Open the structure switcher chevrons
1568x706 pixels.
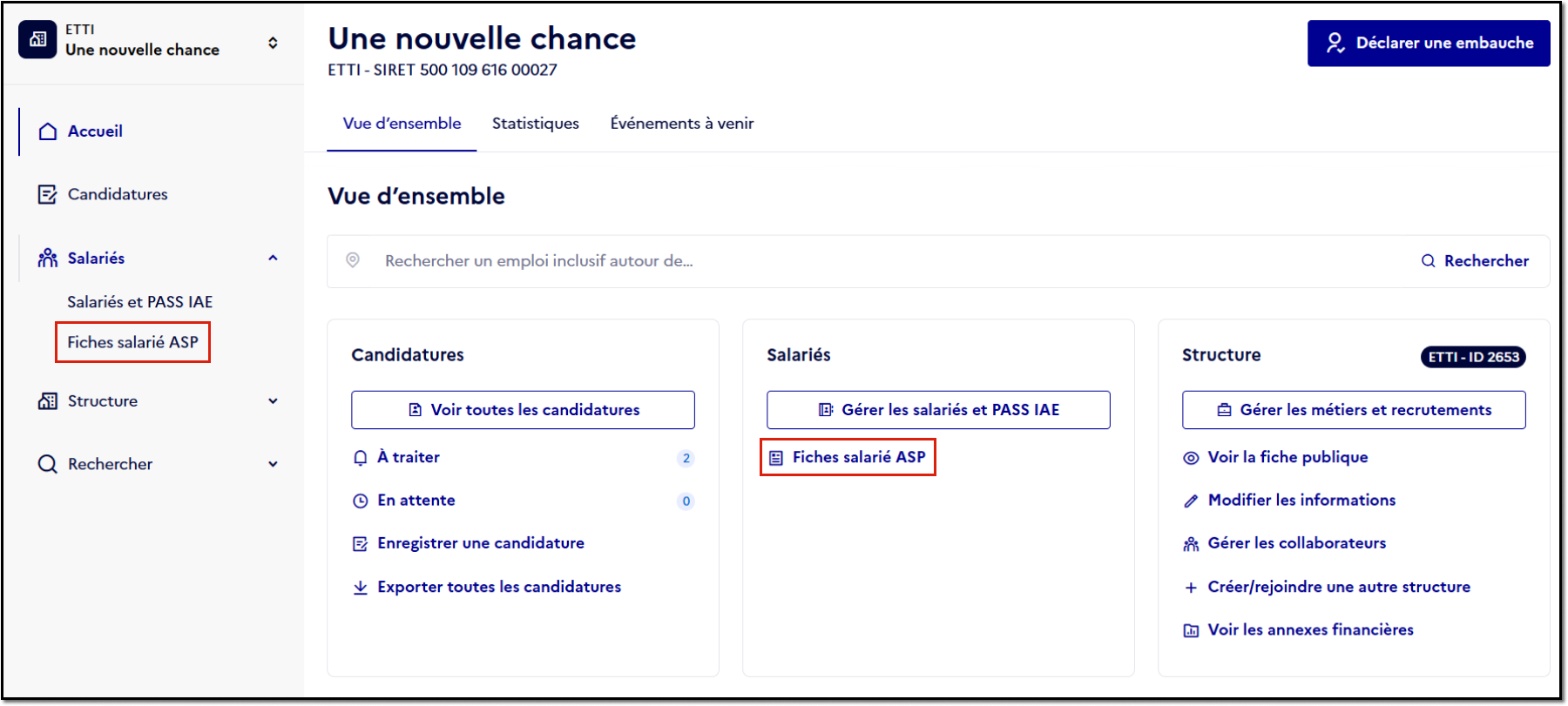(273, 43)
